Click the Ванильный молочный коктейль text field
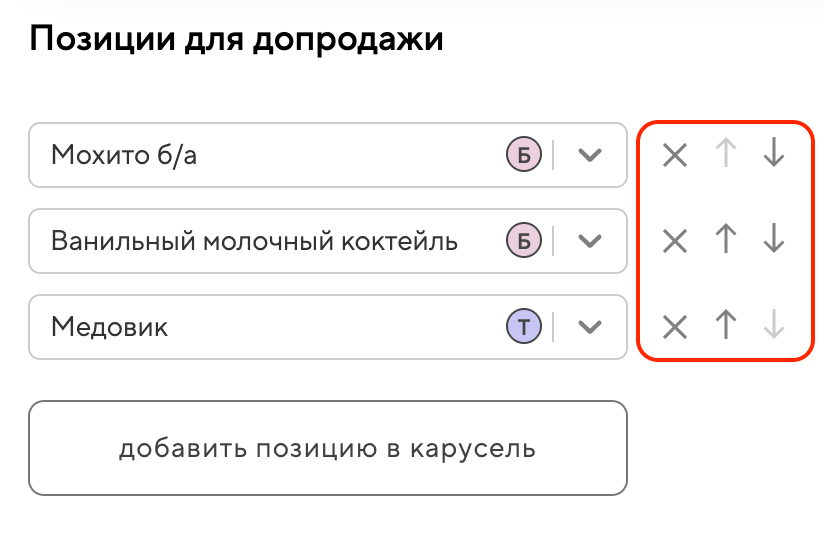This screenshot has height=542, width=824. point(254,241)
